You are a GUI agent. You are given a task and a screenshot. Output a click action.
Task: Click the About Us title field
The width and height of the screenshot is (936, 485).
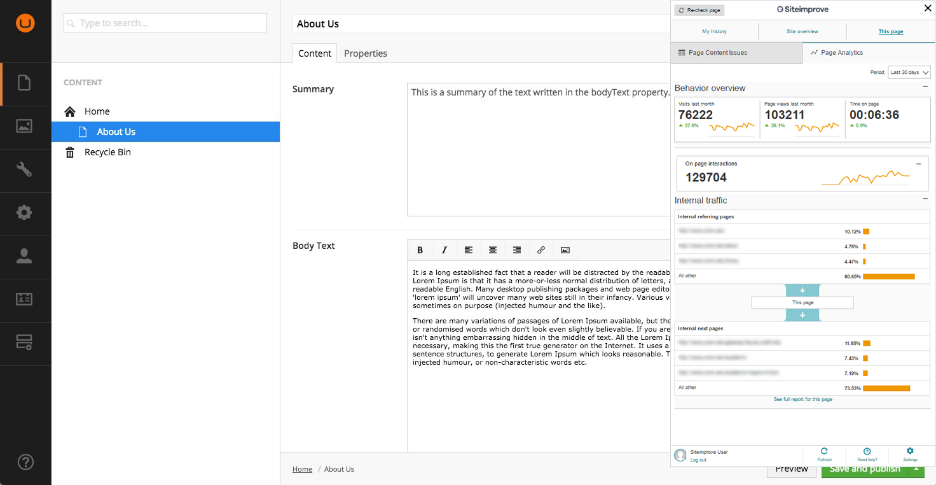point(481,24)
